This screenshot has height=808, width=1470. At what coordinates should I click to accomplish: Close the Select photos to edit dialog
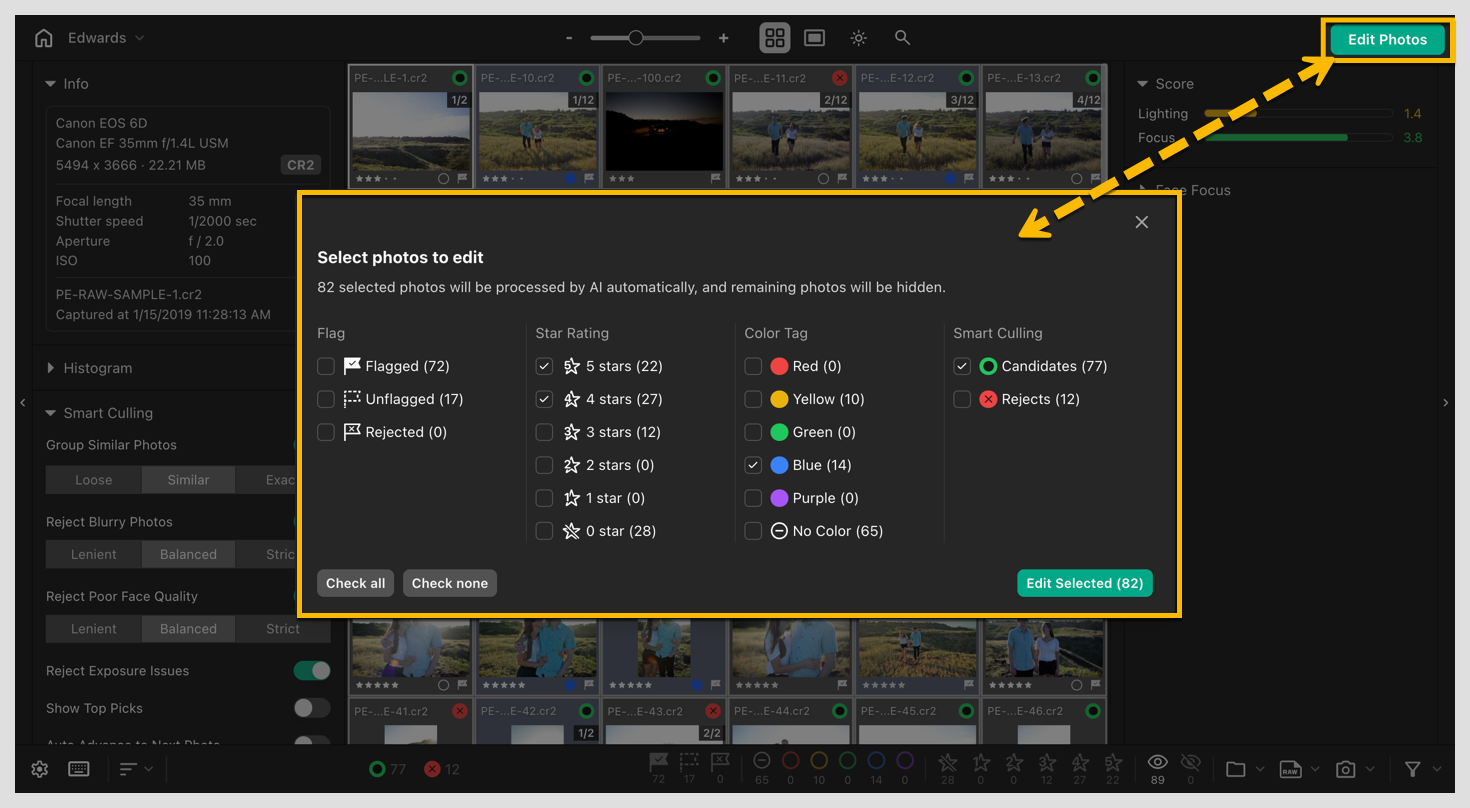(1142, 222)
